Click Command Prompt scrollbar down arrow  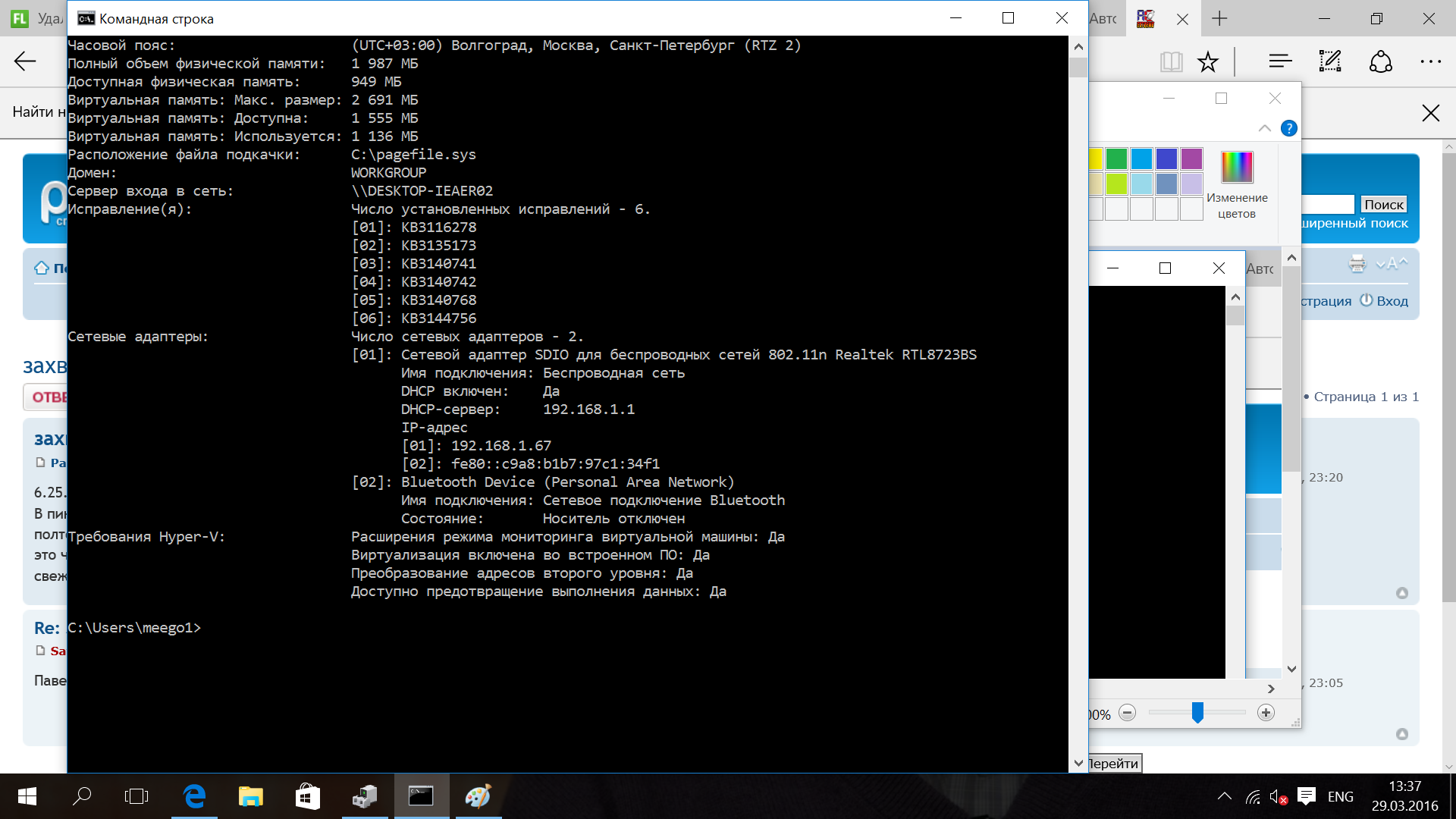click(1078, 764)
